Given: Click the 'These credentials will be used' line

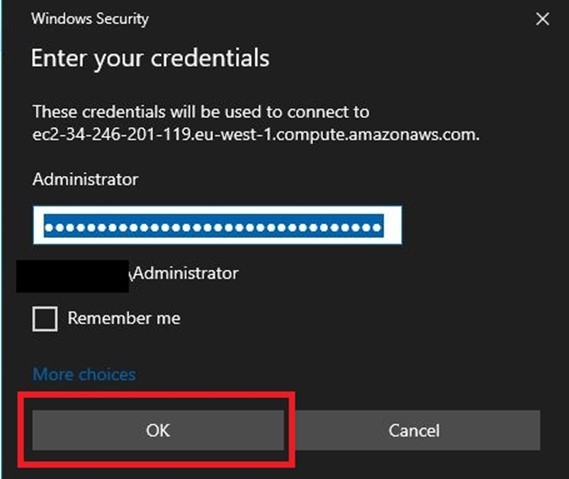Looking at the screenshot, I should point(201,112).
